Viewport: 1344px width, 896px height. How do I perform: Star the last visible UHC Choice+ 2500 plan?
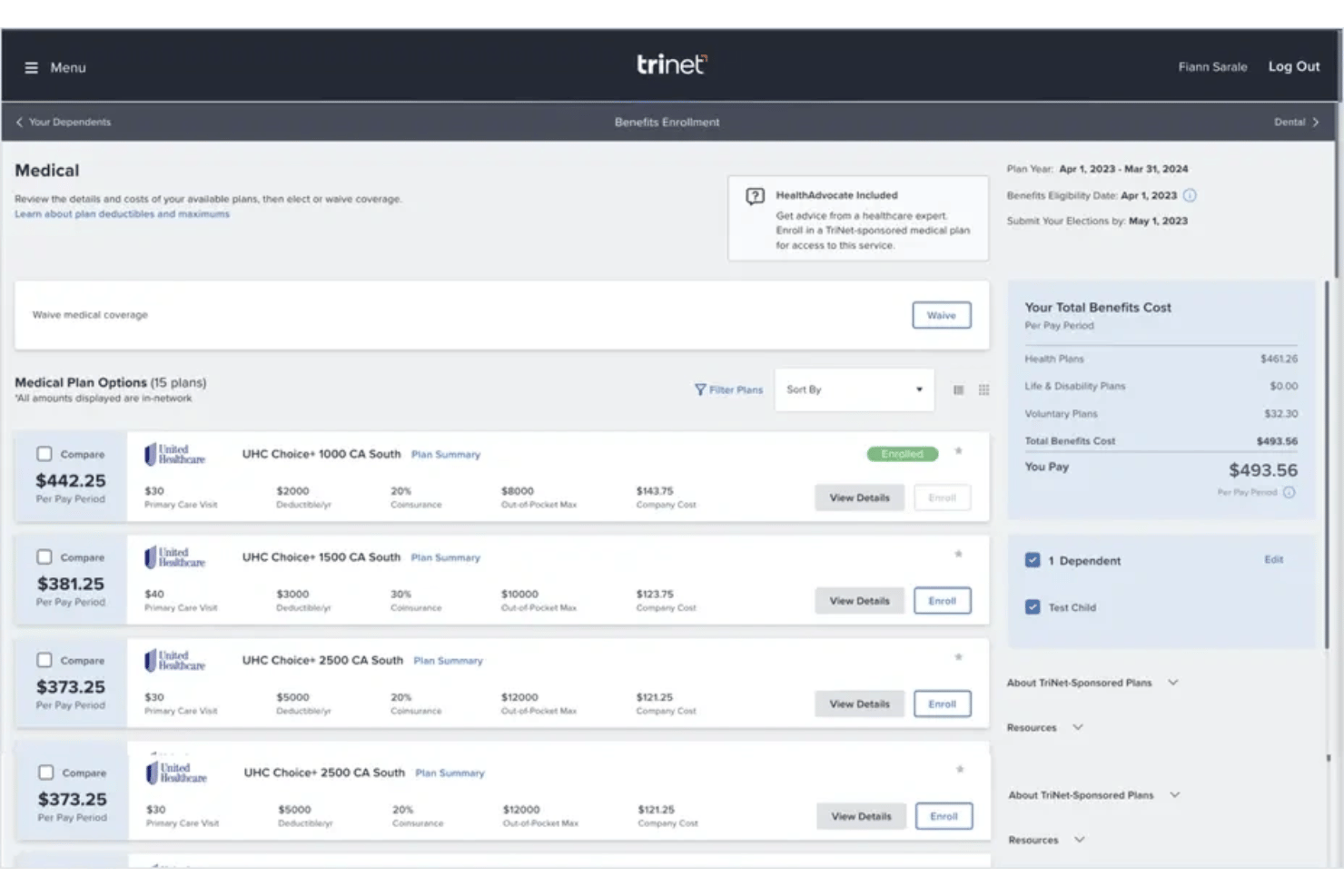tap(960, 770)
